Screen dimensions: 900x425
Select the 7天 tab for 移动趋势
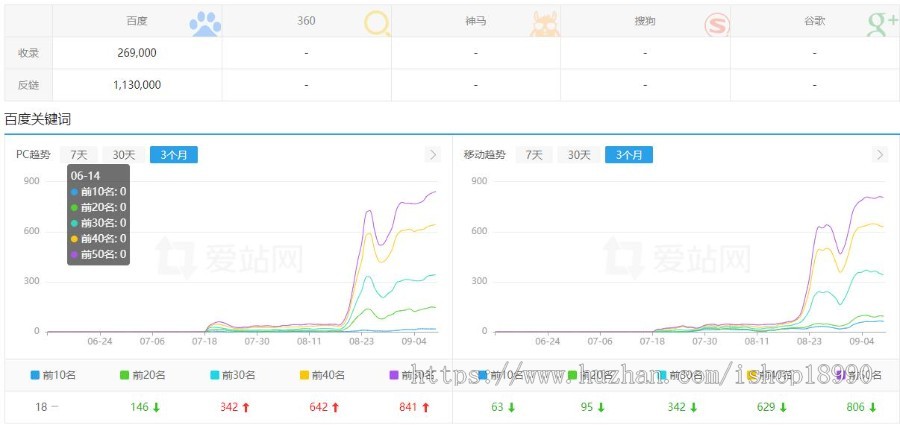534,154
